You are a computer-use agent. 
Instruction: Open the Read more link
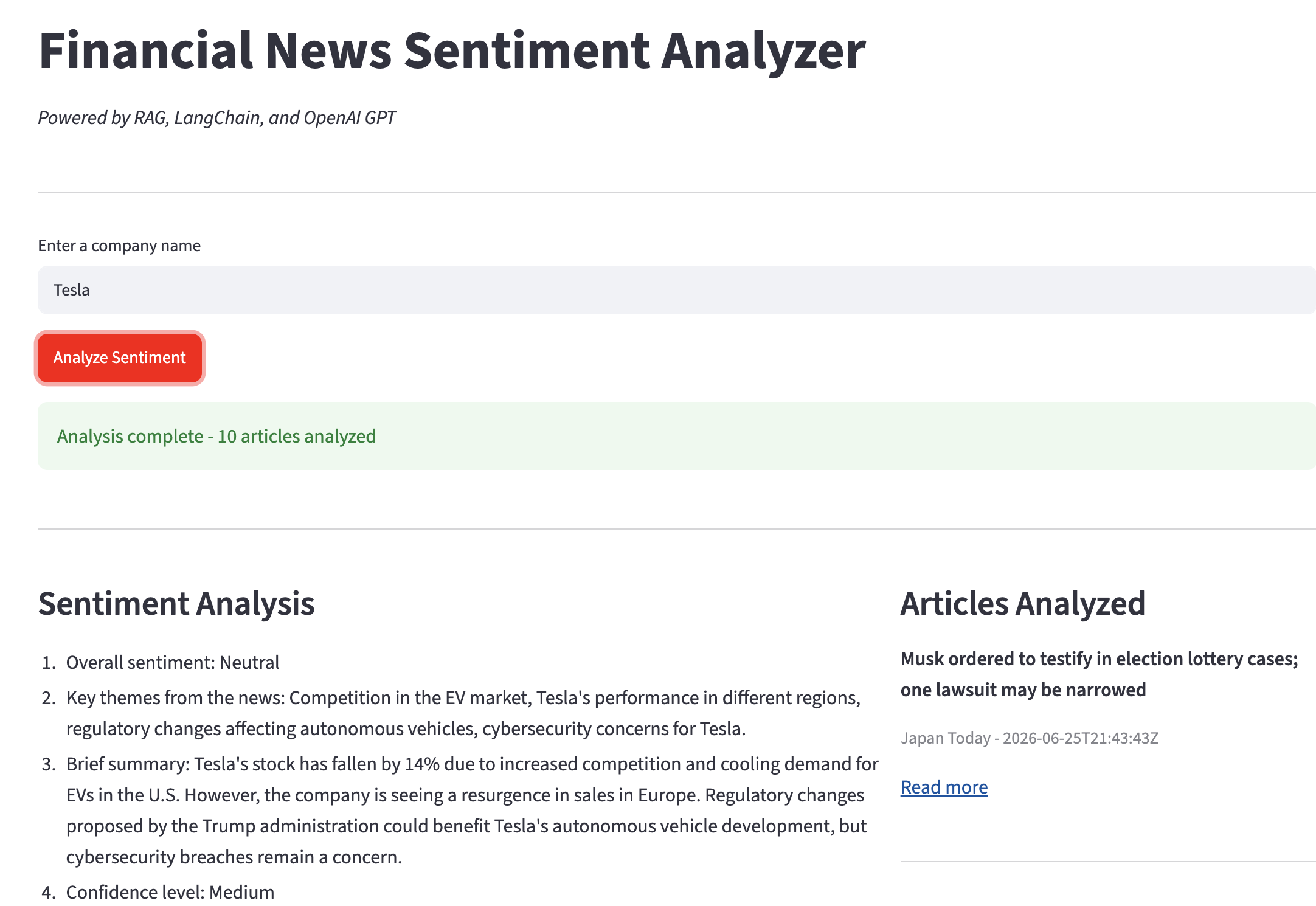point(944,787)
